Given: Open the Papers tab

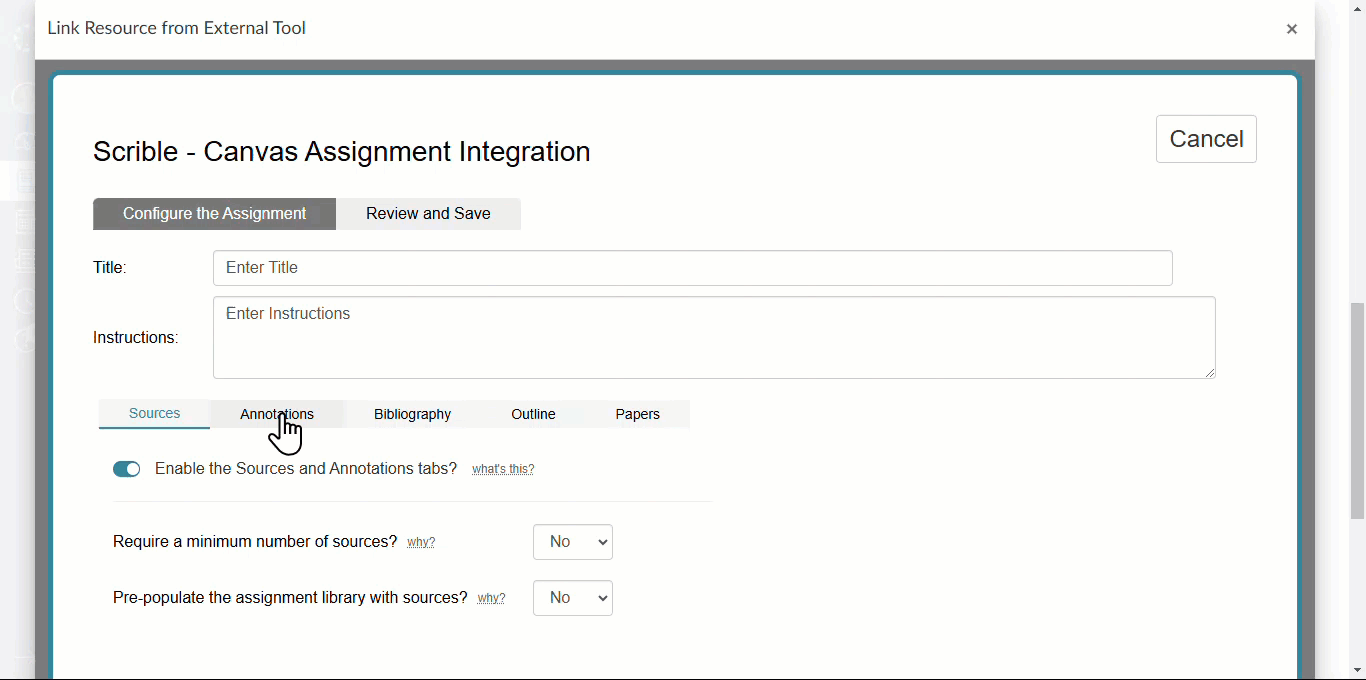Looking at the screenshot, I should [637, 414].
